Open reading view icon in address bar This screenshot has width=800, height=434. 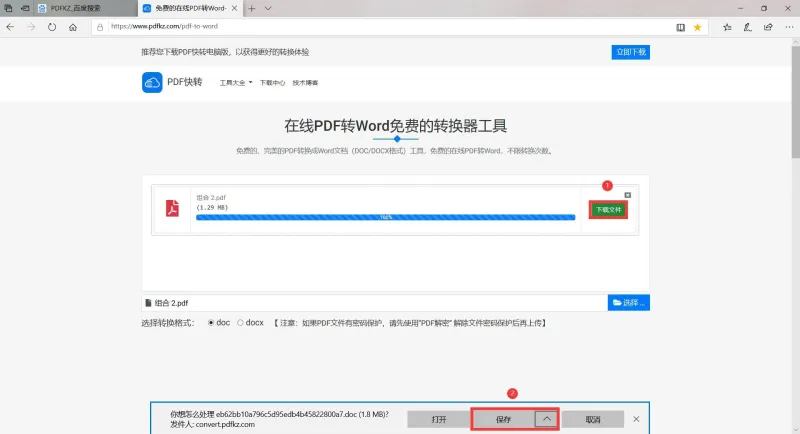(681, 28)
